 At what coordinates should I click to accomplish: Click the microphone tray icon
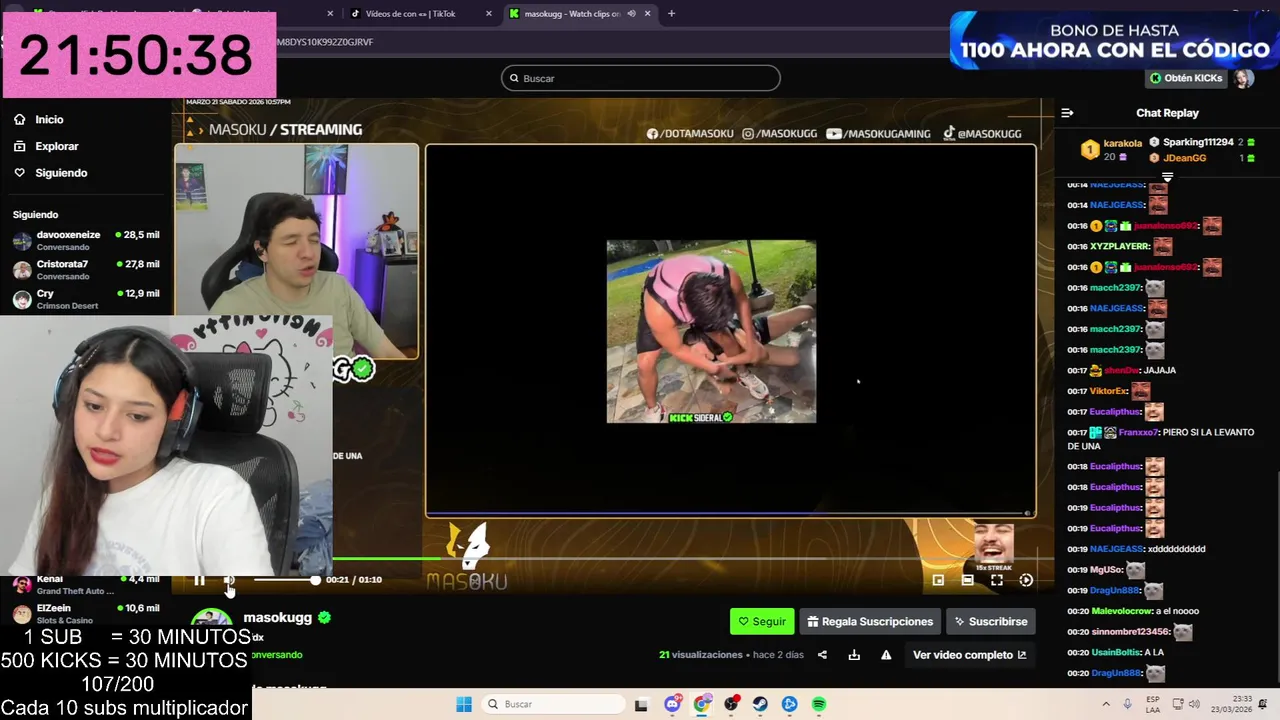[x=1128, y=704]
